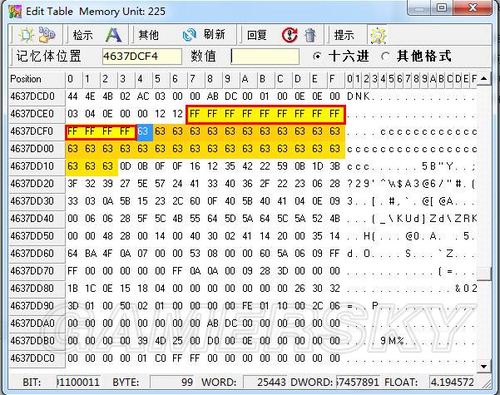Click the app icon in title bar

tap(15, 12)
